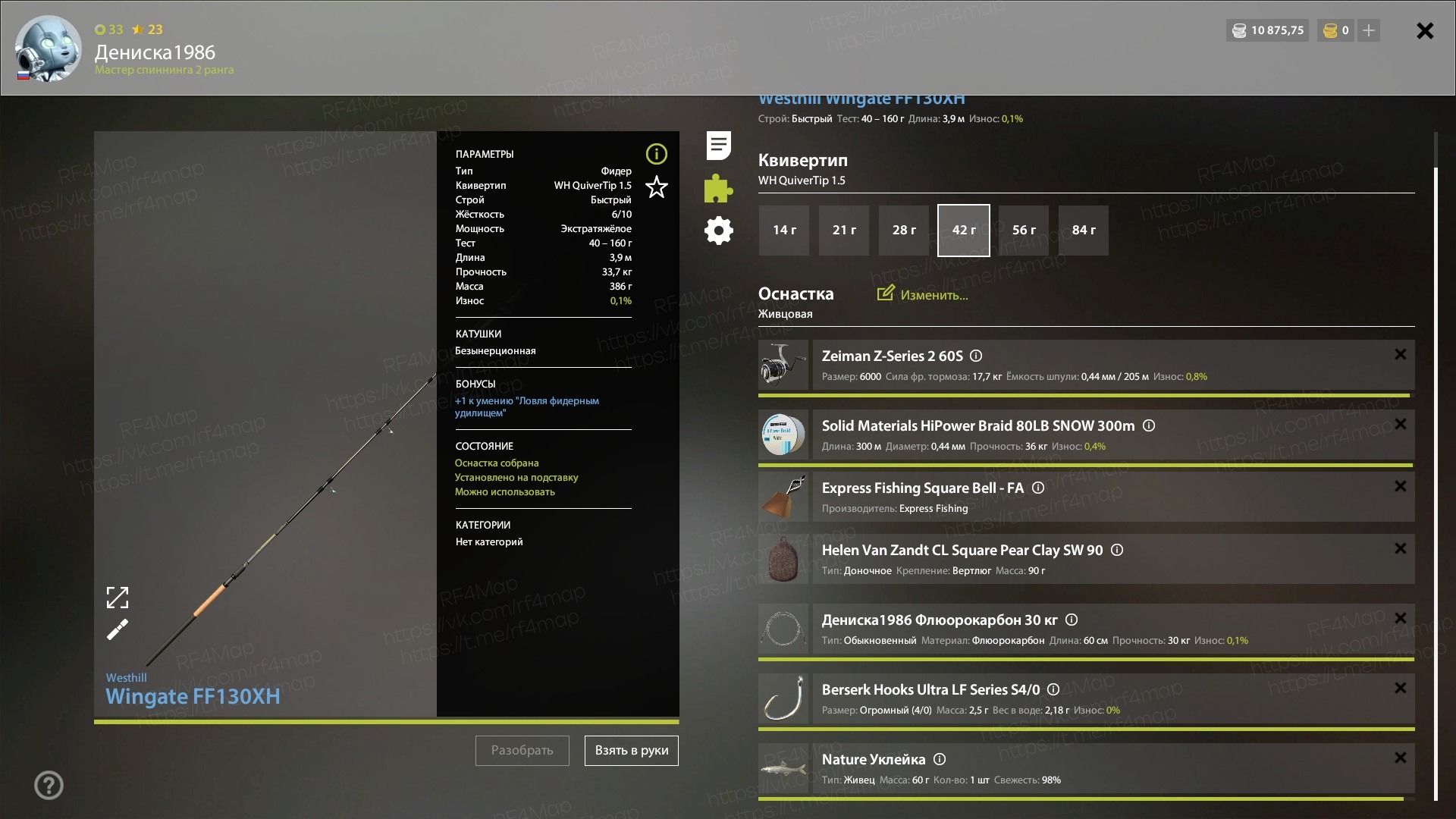Screen dimensions: 1456x819
Task: Show info for Флюорокарбон 30 кг leader
Action: (x=1072, y=620)
